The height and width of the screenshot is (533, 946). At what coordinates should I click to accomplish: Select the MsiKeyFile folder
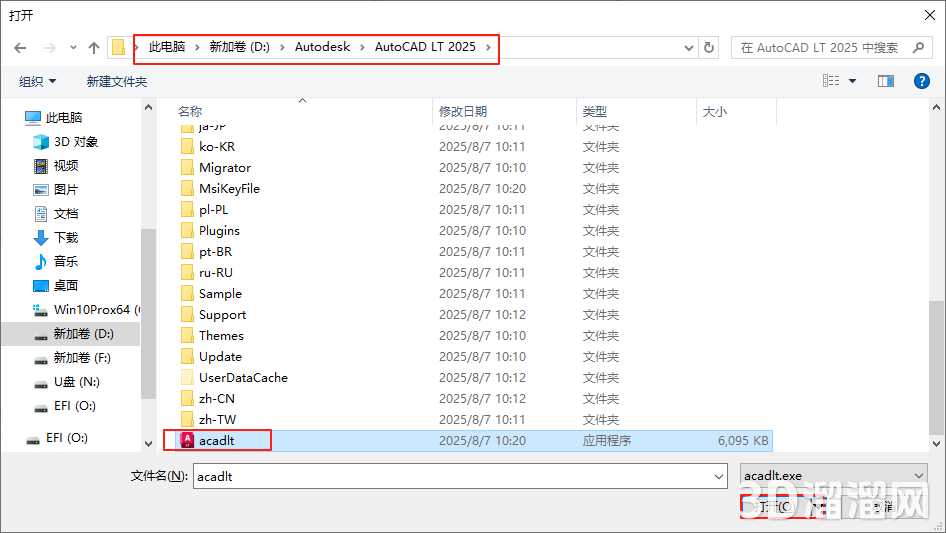pos(229,189)
